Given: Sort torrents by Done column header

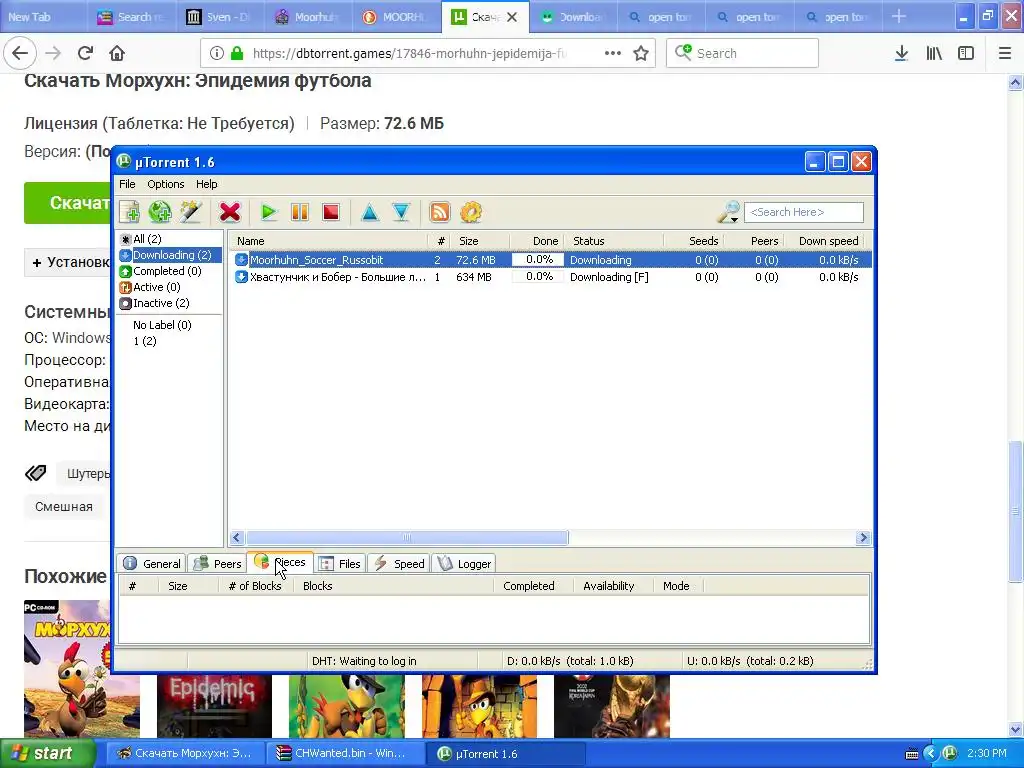Looking at the screenshot, I should 537,241.
